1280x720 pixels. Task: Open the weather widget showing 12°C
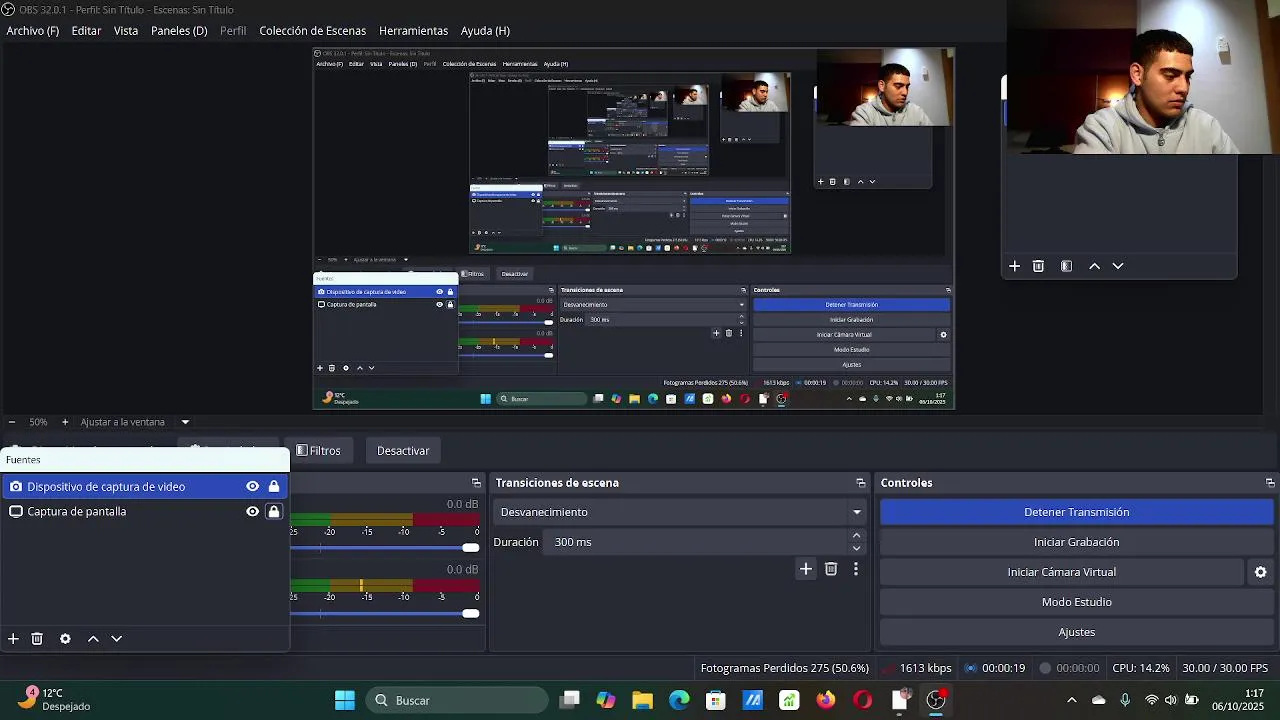[x=56, y=700]
